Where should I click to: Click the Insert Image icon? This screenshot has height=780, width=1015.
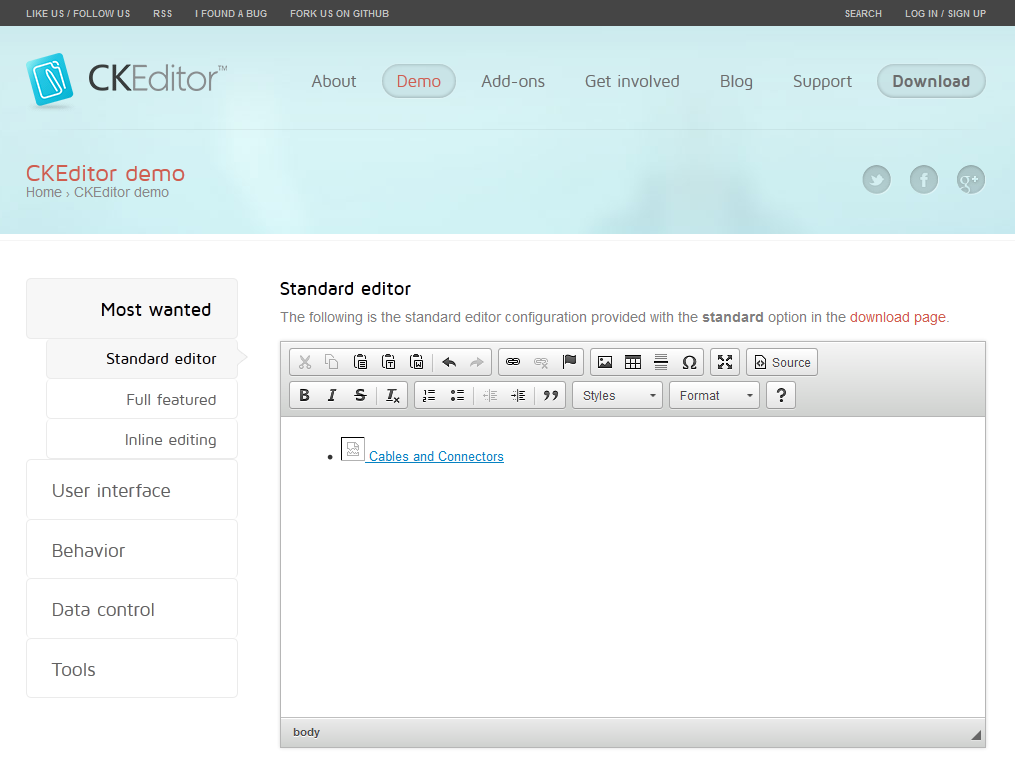[x=605, y=362]
